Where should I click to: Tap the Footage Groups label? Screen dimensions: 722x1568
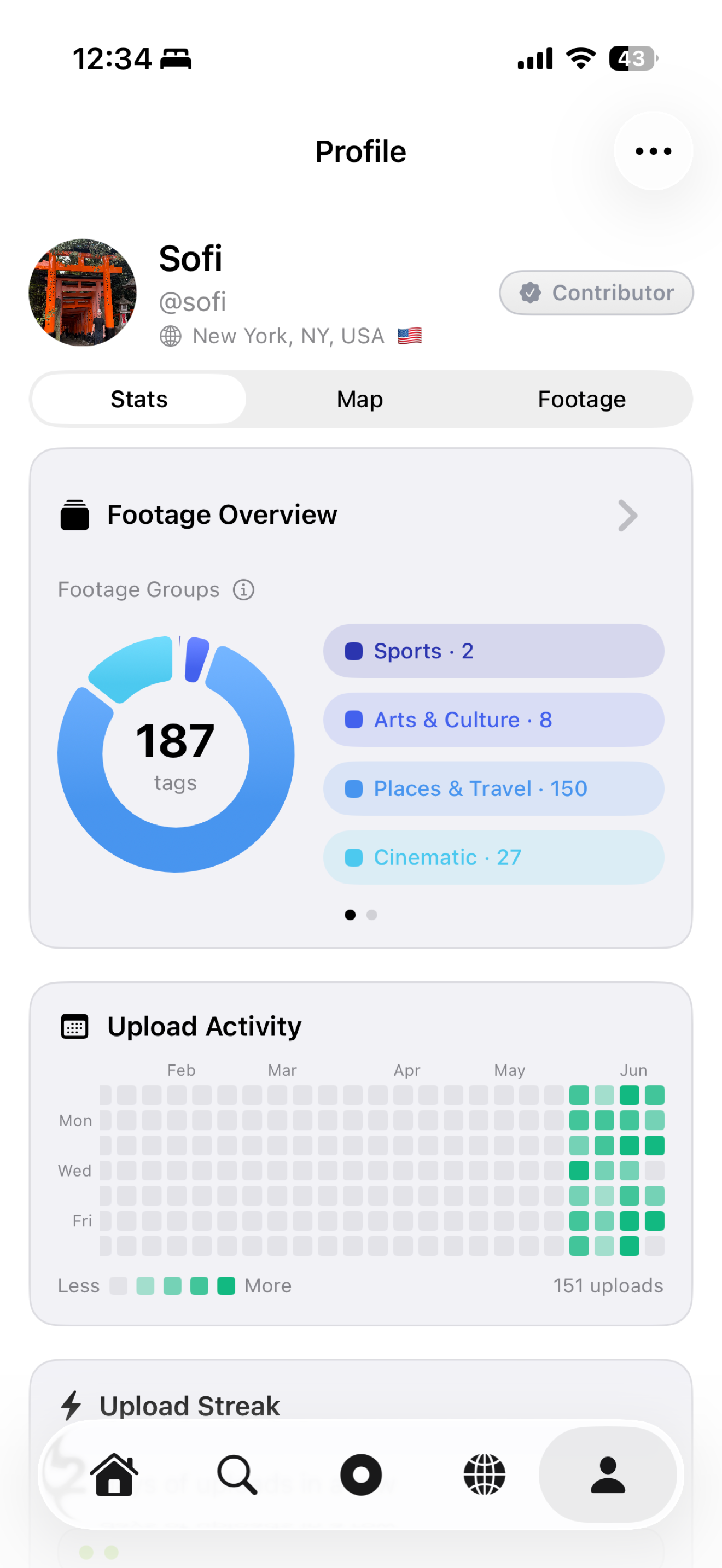click(x=139, y=589)
